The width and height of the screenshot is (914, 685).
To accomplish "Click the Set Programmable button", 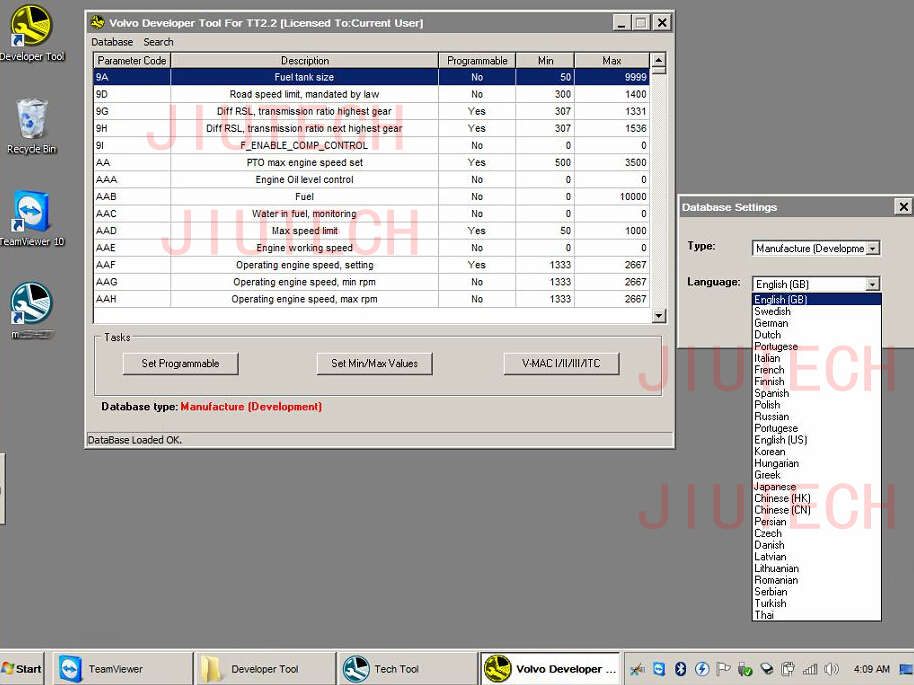I will (180, 363).
